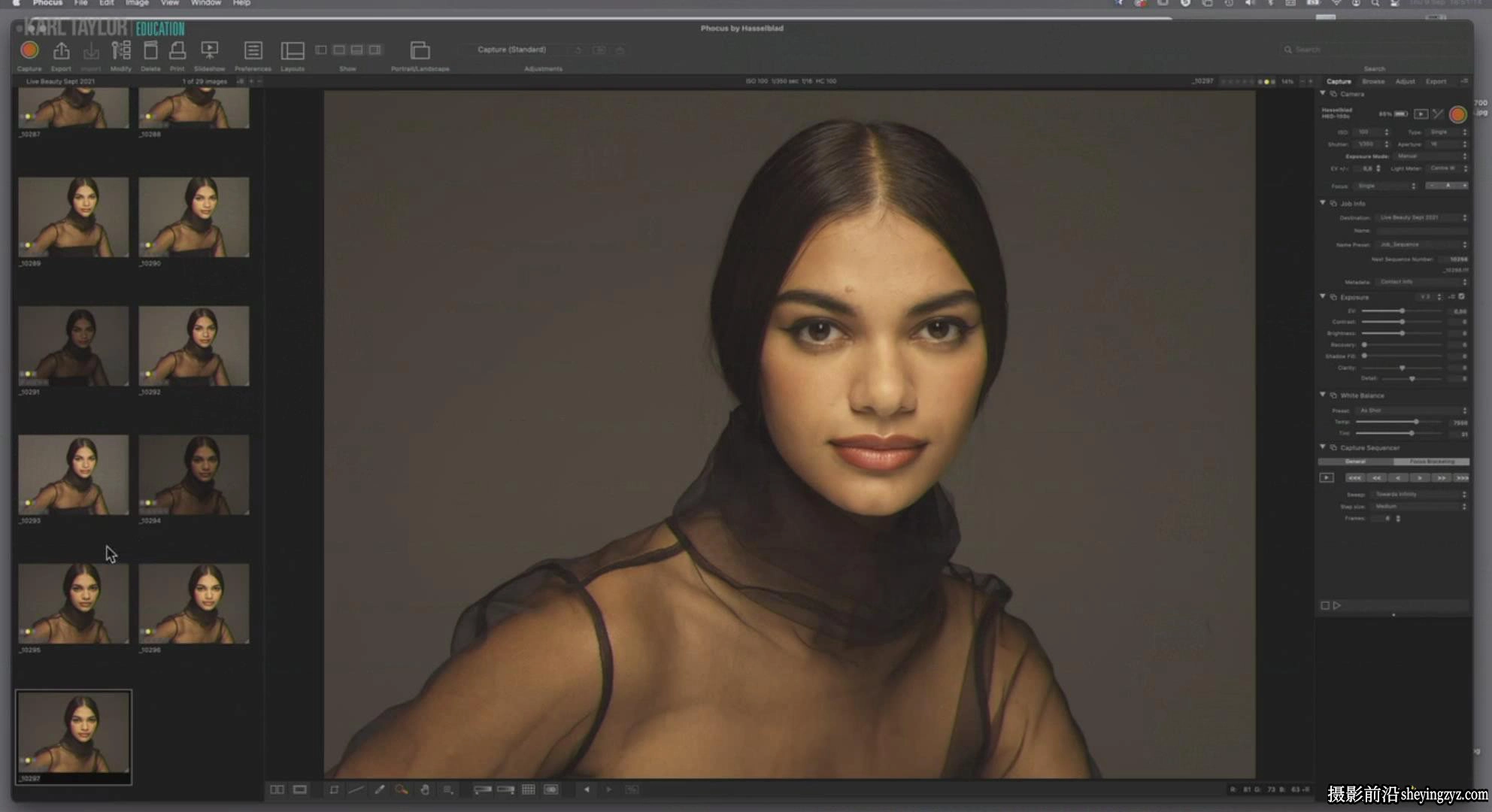The image size is (1492, 812).
Task: Switch to the Export tab in the right panel
Action: [1436, 81]
